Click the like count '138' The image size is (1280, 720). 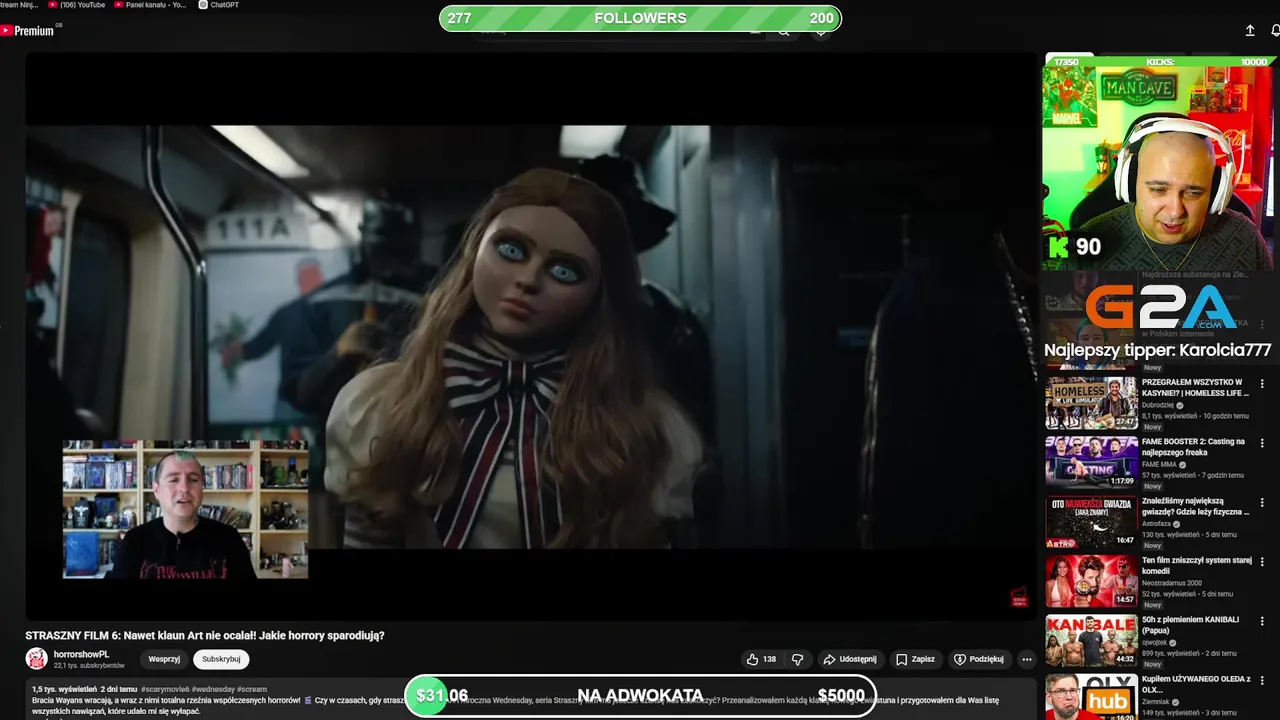tap(769, 659)
